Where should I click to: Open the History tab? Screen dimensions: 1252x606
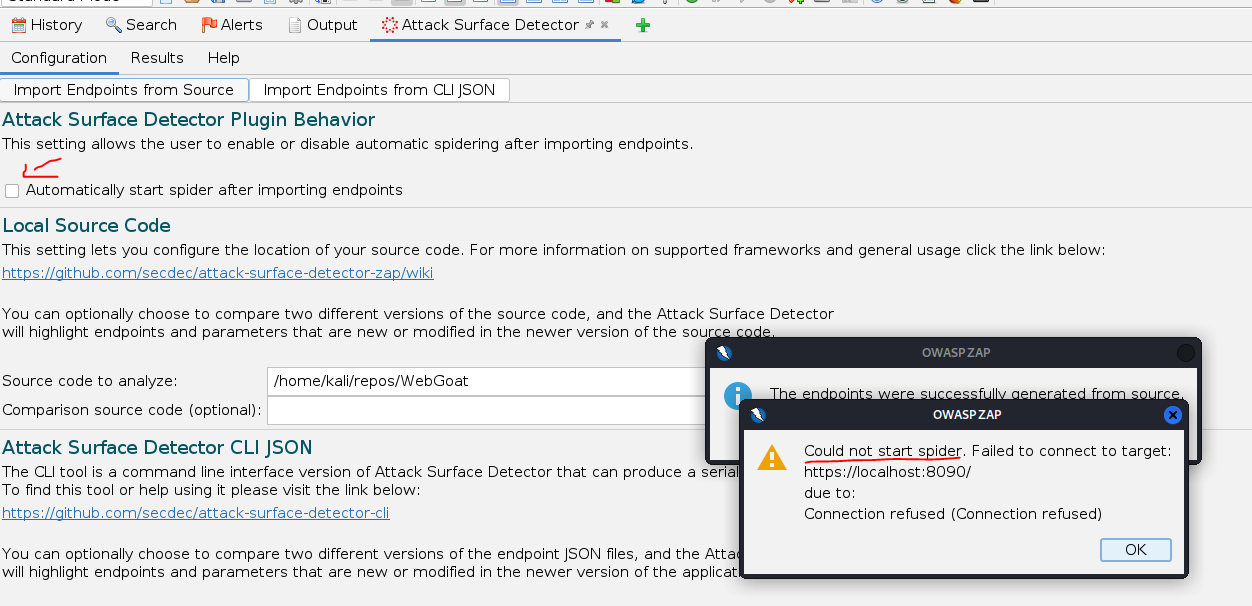coord(47,25)
